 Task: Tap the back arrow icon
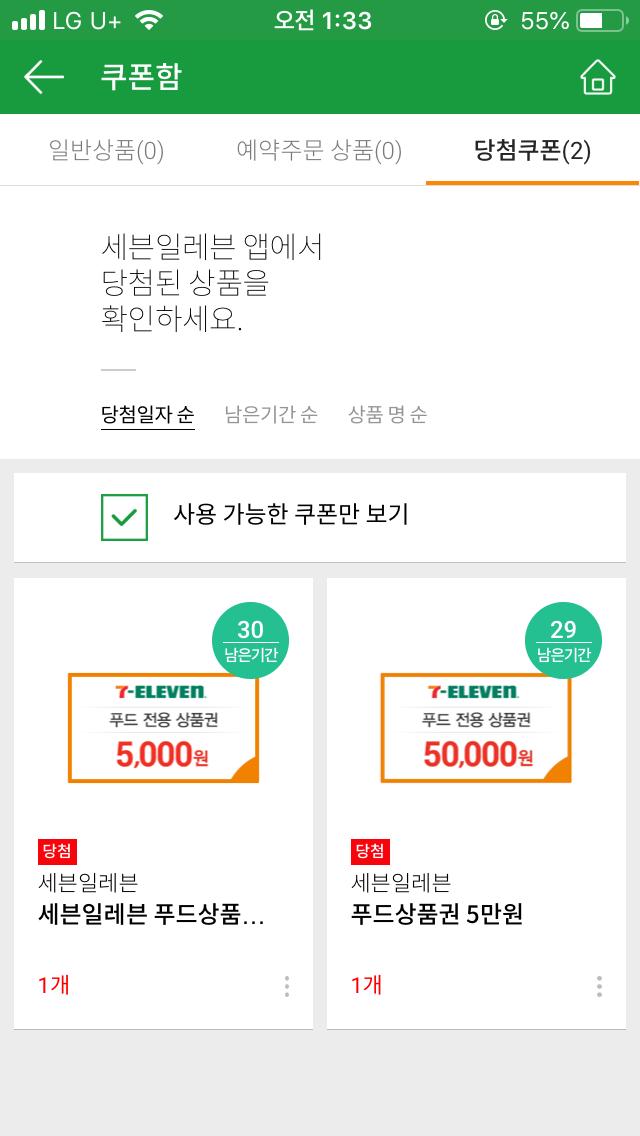click(x=43, y=77)
